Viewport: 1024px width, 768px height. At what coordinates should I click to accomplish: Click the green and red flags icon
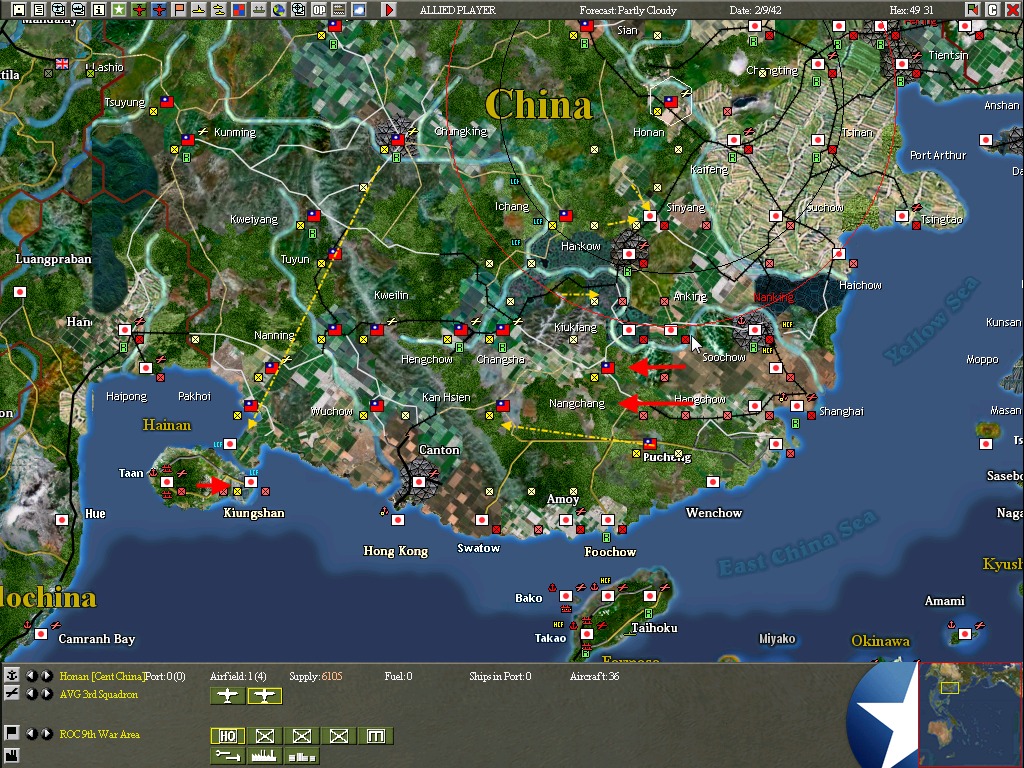[973, 10]
